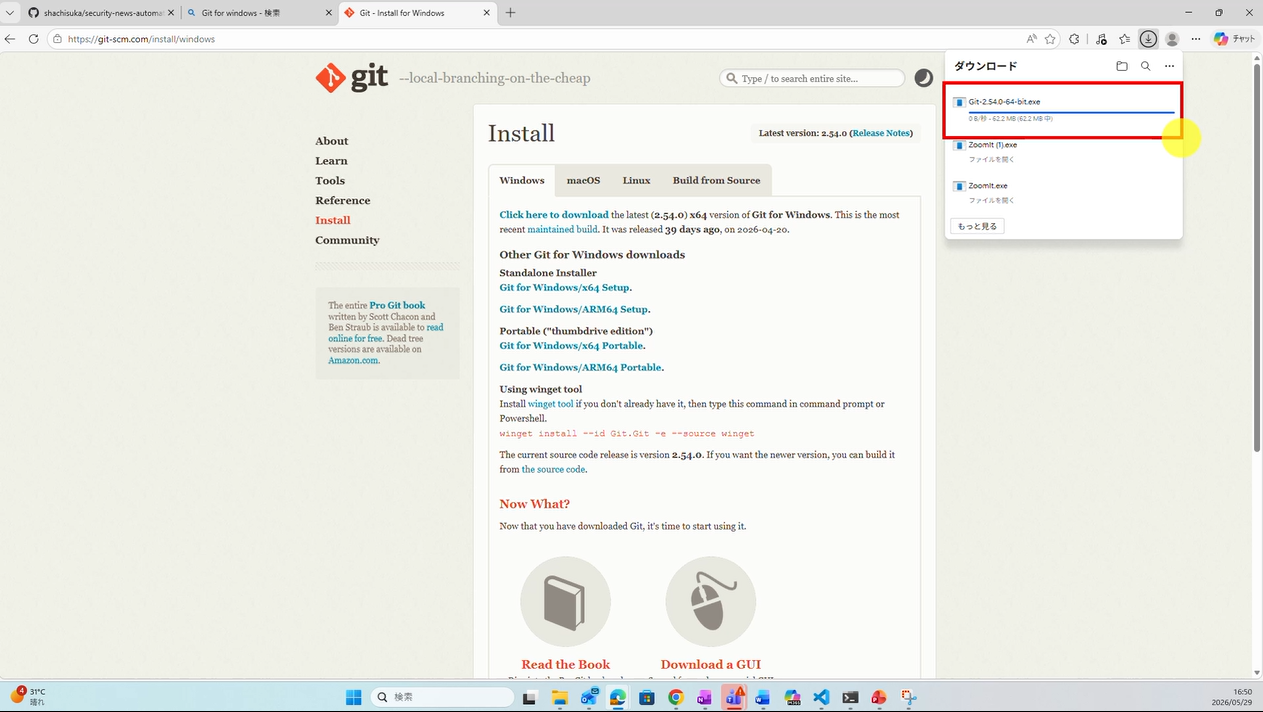Open Downloads panel more options menu
The image size is (1263, 712).
coord(1169,66)
